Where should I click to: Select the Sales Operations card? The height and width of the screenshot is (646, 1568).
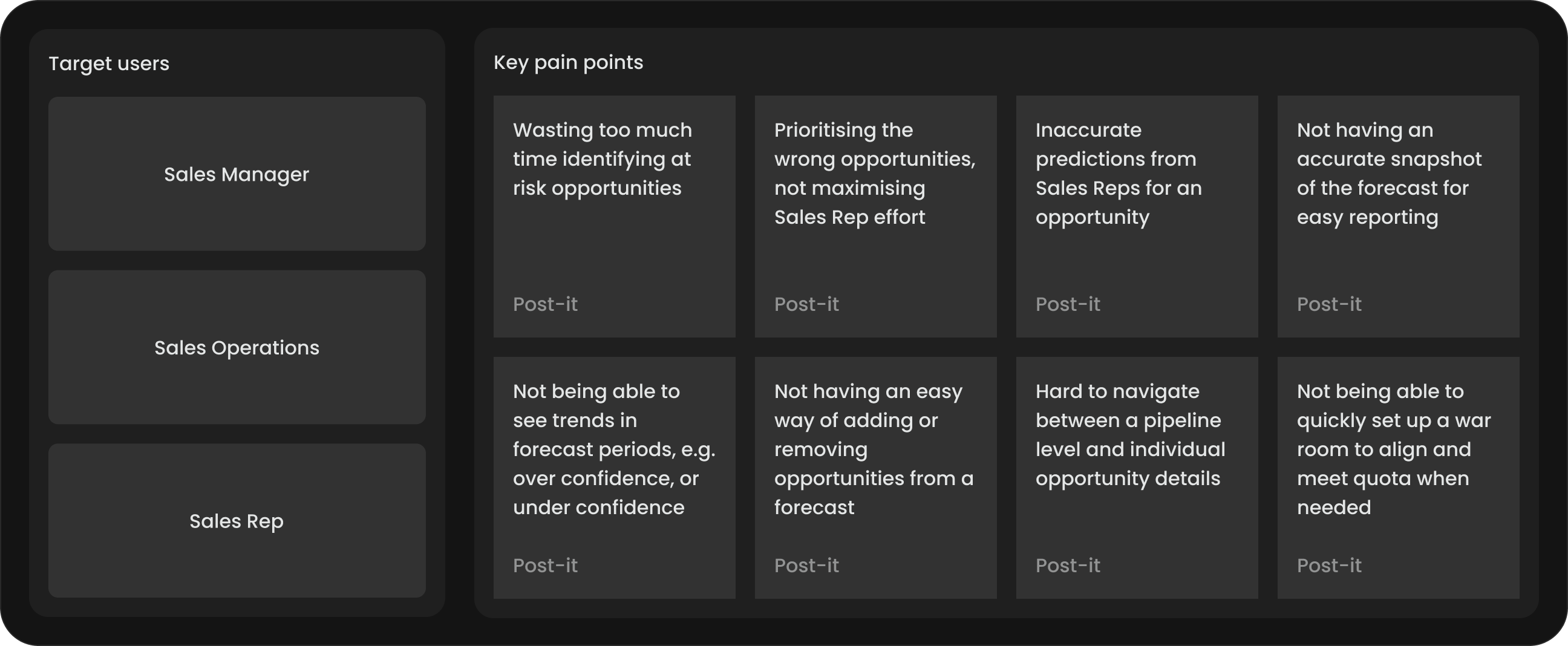(237, 348)
